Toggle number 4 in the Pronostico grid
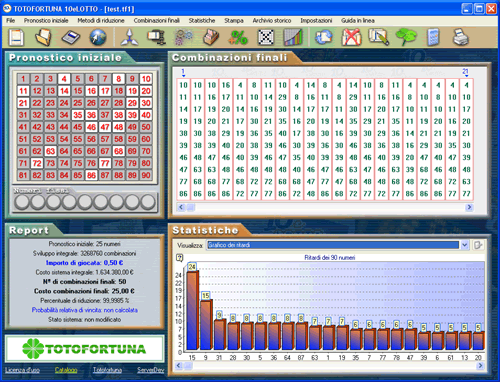Viewport: 500px width, 382px height. [64, 79]
